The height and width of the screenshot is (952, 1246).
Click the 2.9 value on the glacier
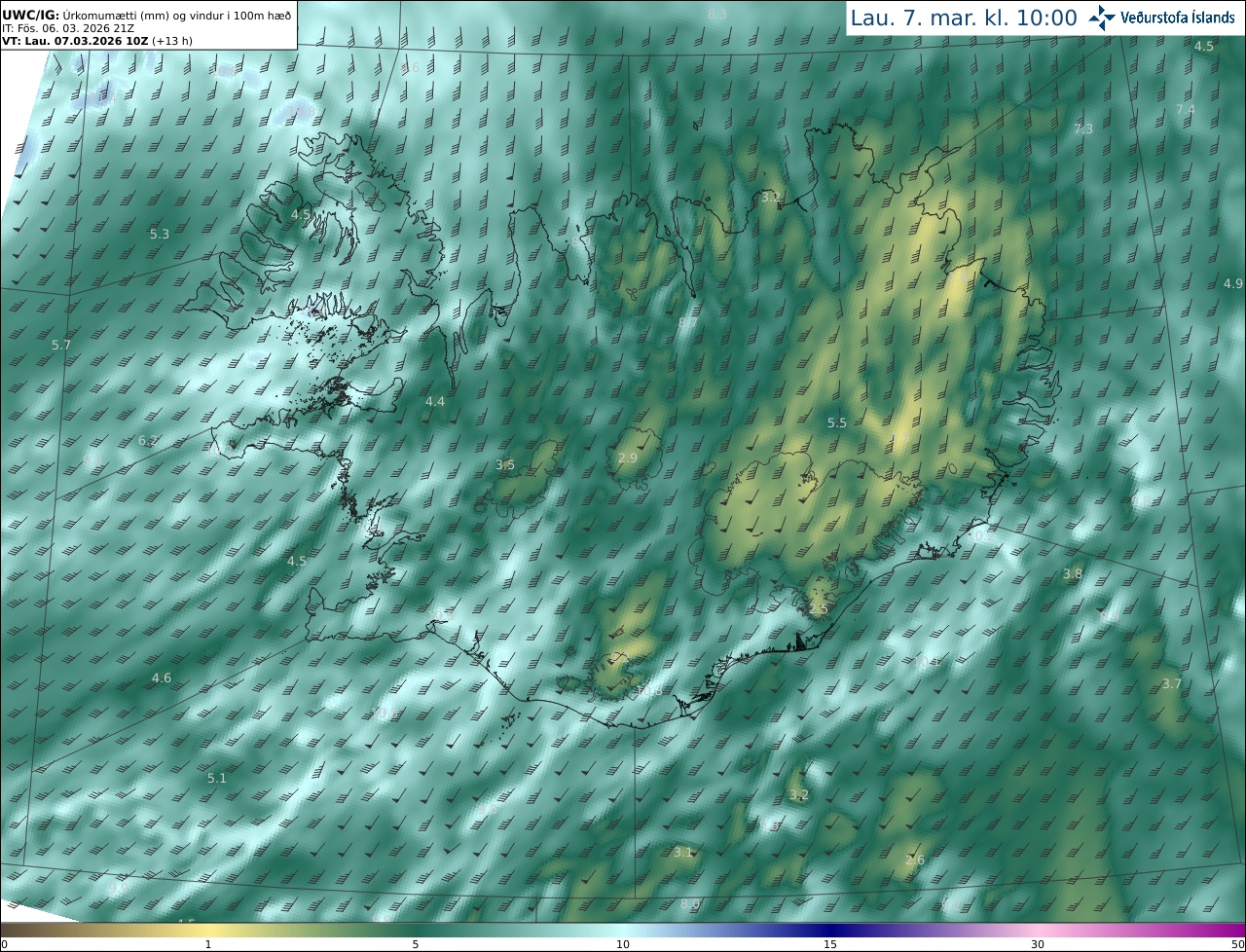pyautogui.click(x=628, y=458)
